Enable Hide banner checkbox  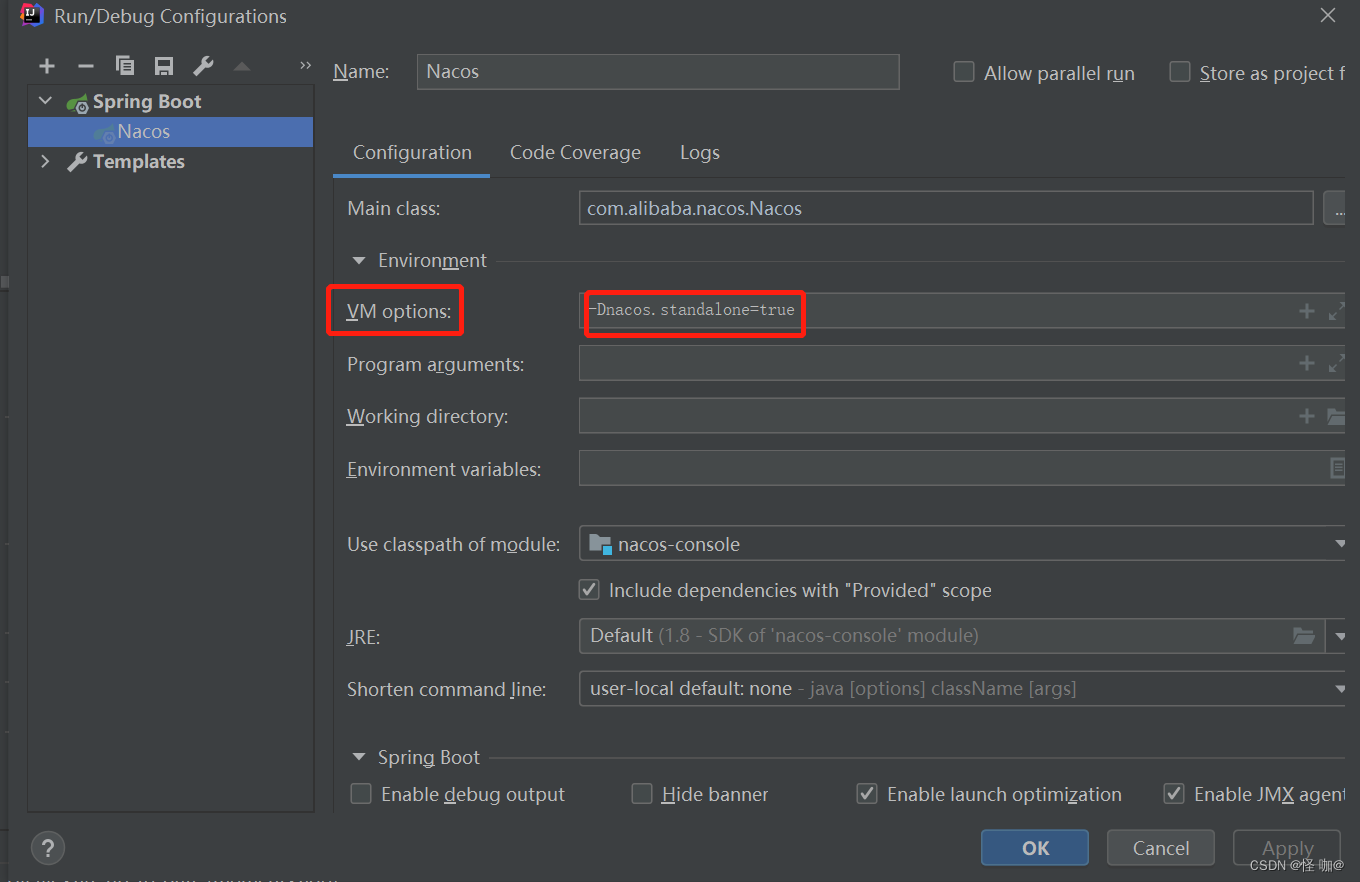(642, 794)
